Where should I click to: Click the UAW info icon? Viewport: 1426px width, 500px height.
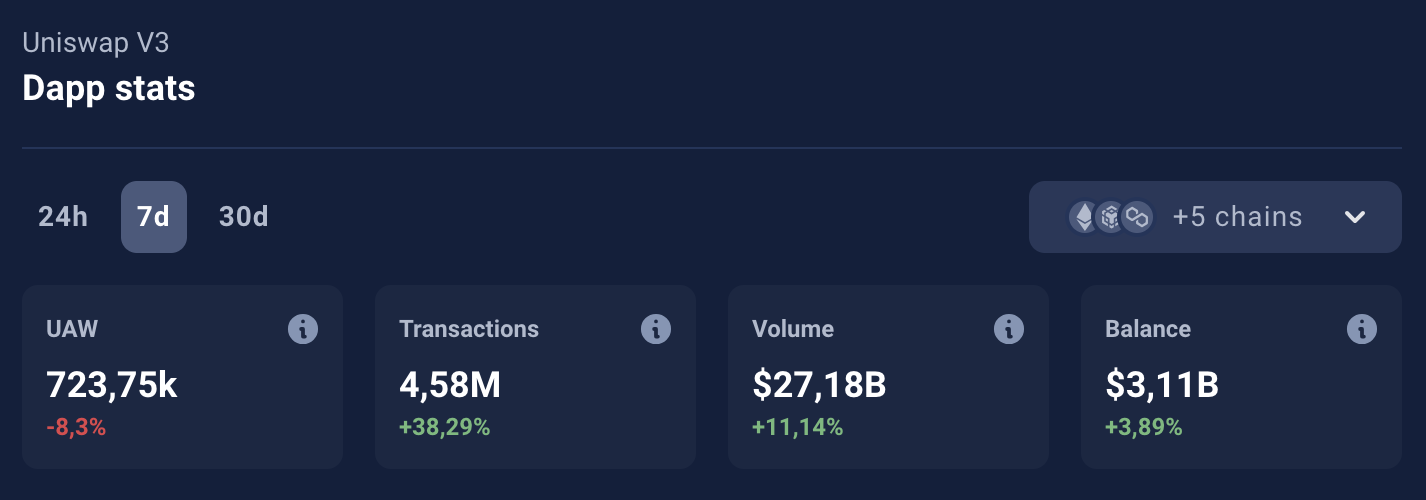(x=303, y=329)
